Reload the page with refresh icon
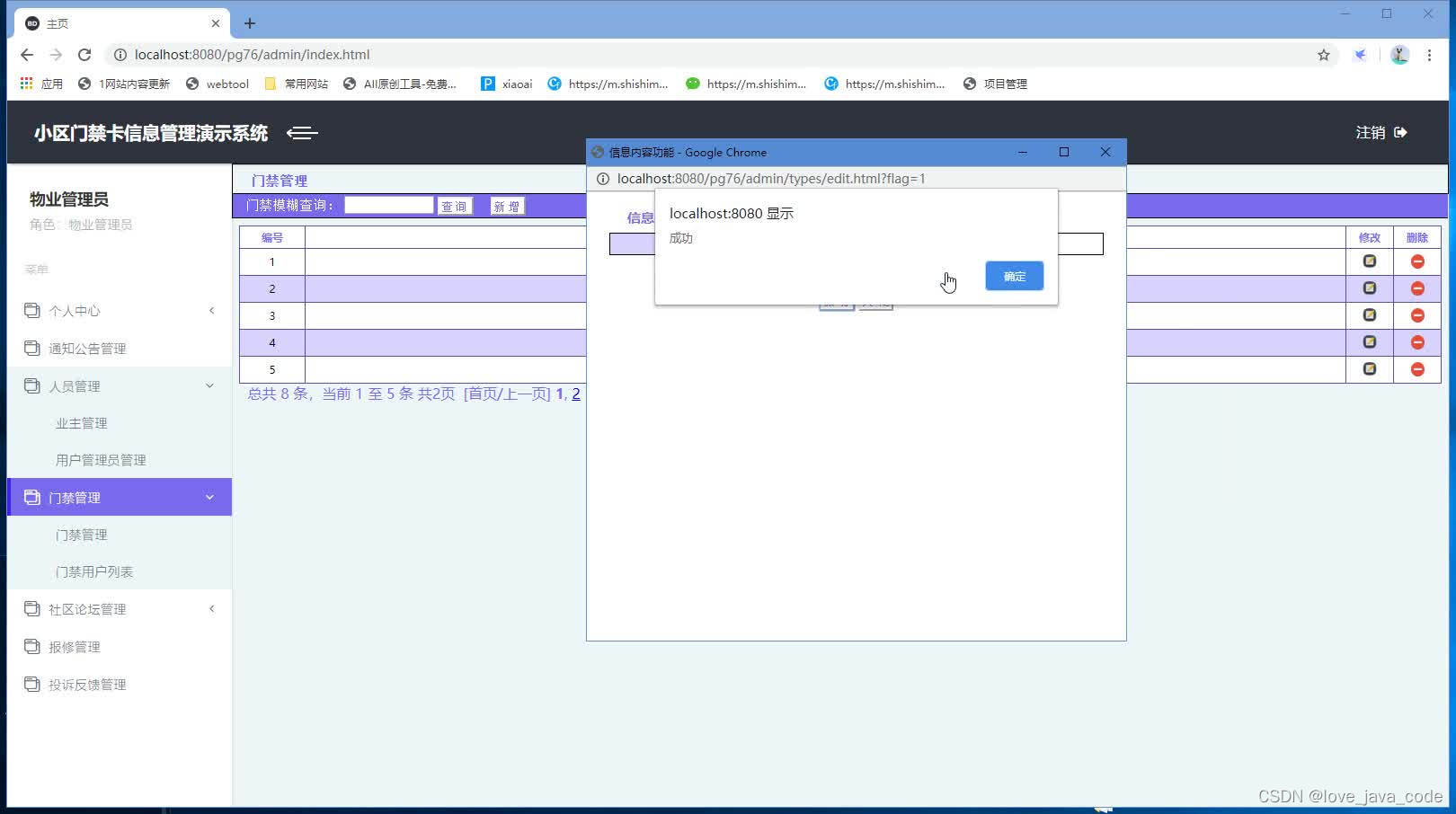This screenshot has height=814, width=1456. click(x=84, y=55)
